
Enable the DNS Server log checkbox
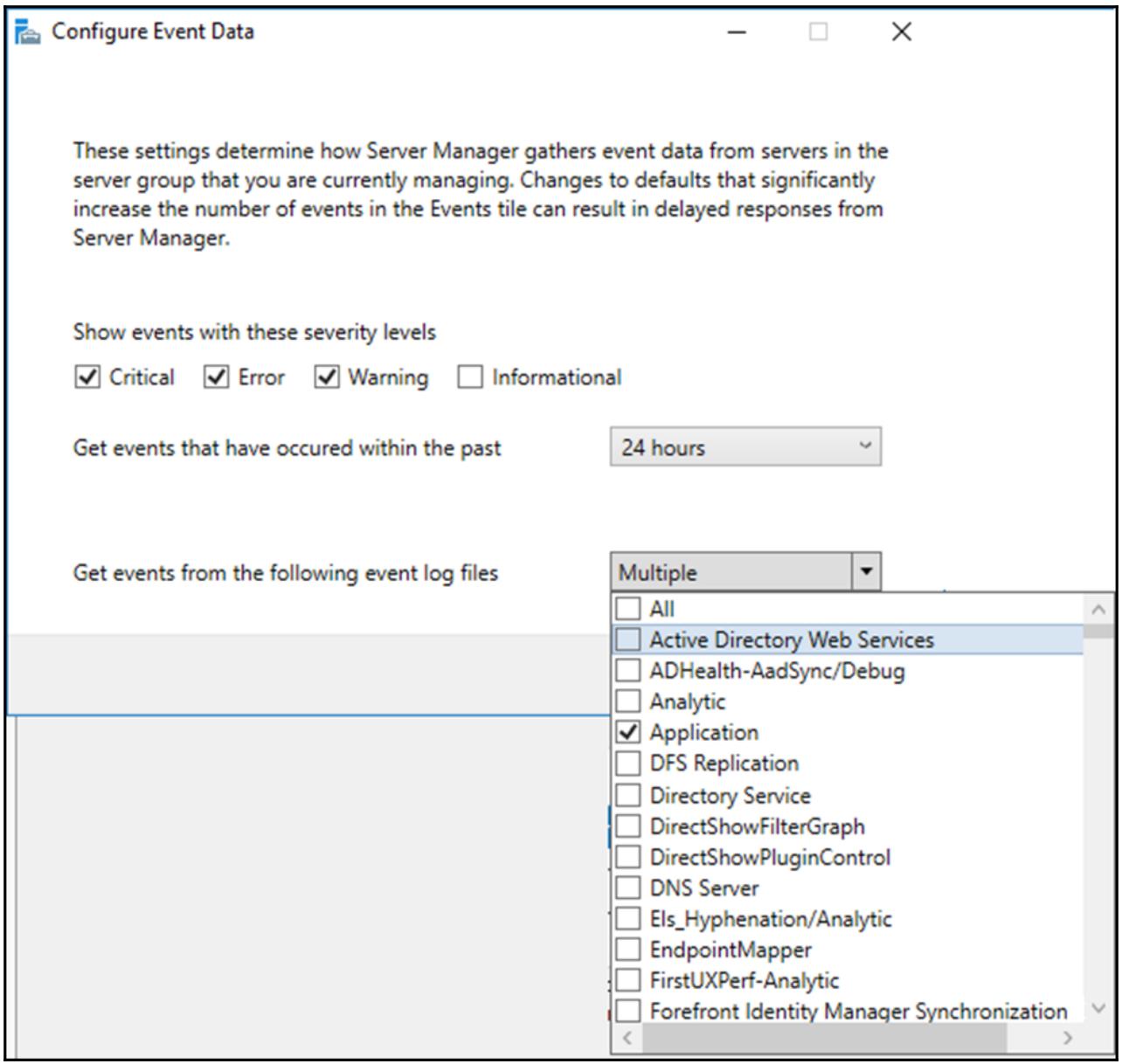click(628, 888)
